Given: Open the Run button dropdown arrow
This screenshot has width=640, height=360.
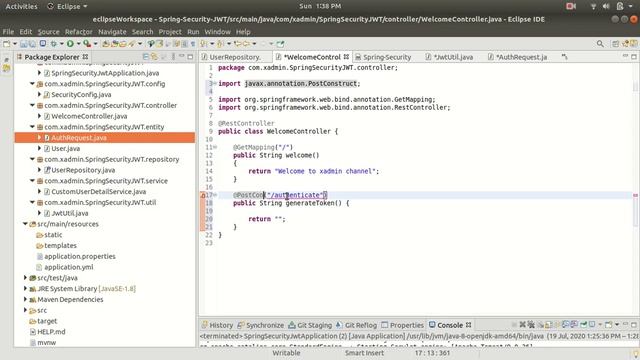Looking at the screenshot, I should pos(78,44).
